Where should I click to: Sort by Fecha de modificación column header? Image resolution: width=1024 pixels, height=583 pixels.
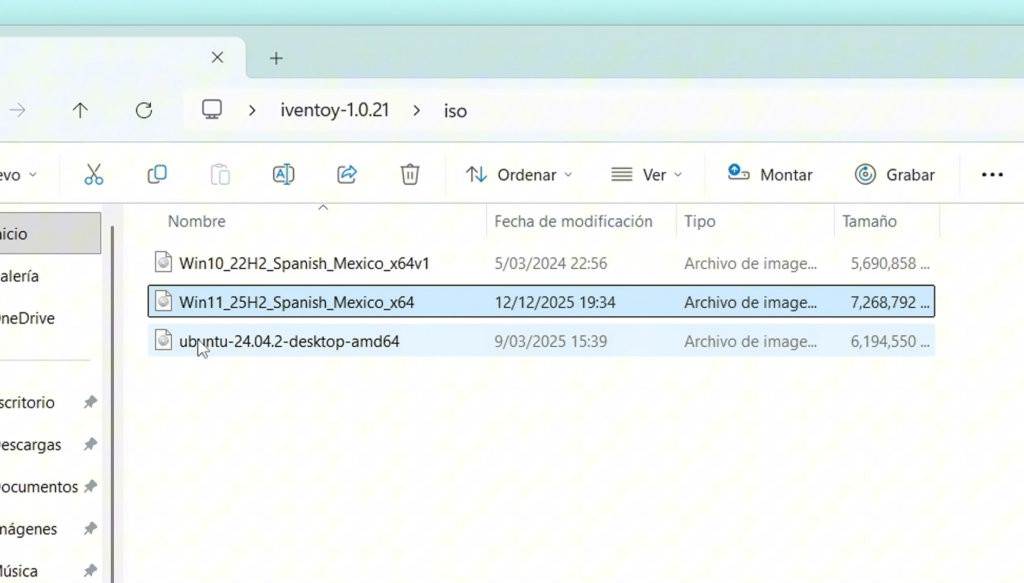tap(573, 222)
